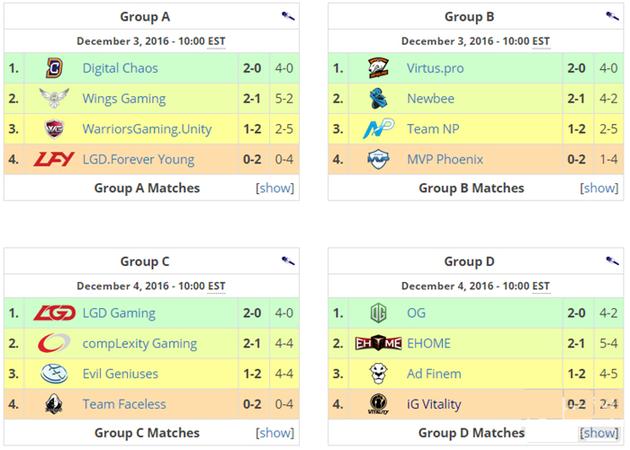Click the Group D pin icon

click(x=612, y=262)
